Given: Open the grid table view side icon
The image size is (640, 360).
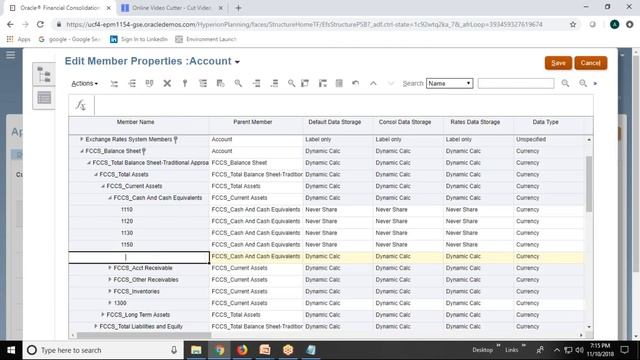Looking at the screenshot, I should coord(44,98).
